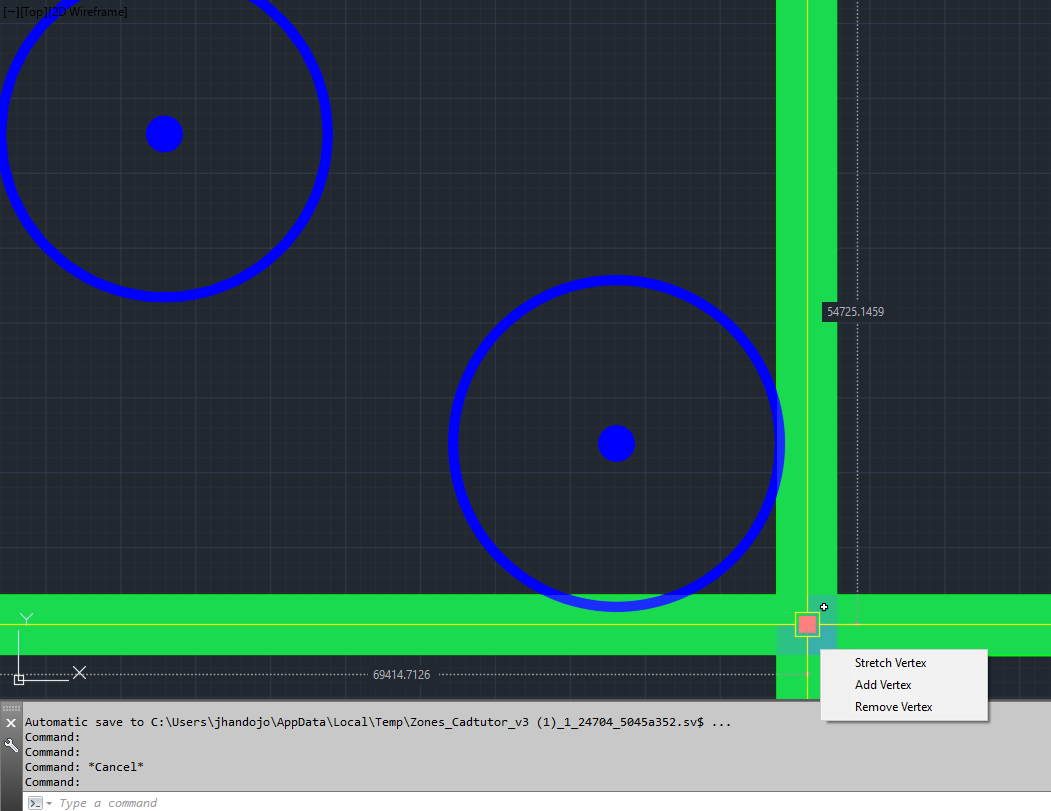The width and height of the screenshot is (1051, 811).
Task: Click the command prompt icon in command line
Action: tap(36, 803)
